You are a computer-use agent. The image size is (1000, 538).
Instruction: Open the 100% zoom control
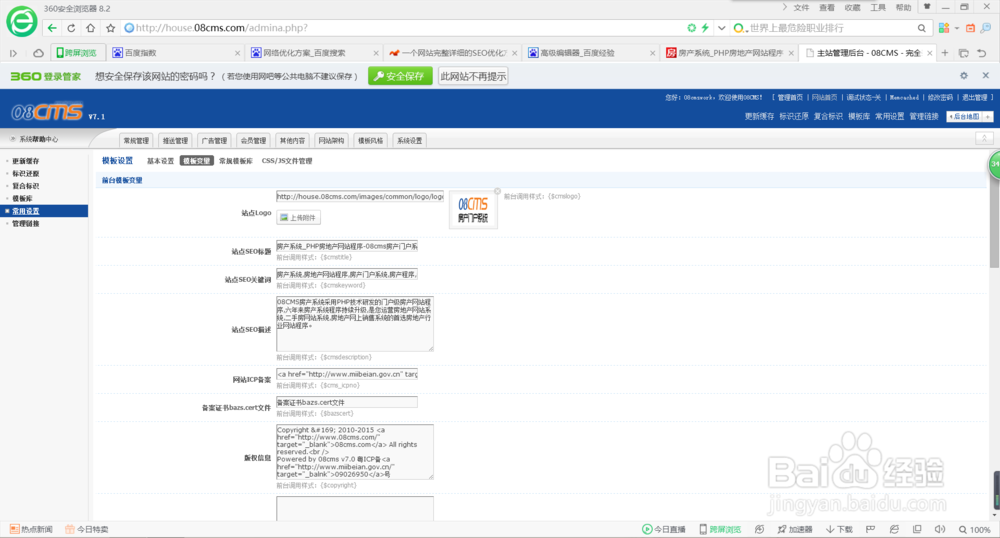975,530
